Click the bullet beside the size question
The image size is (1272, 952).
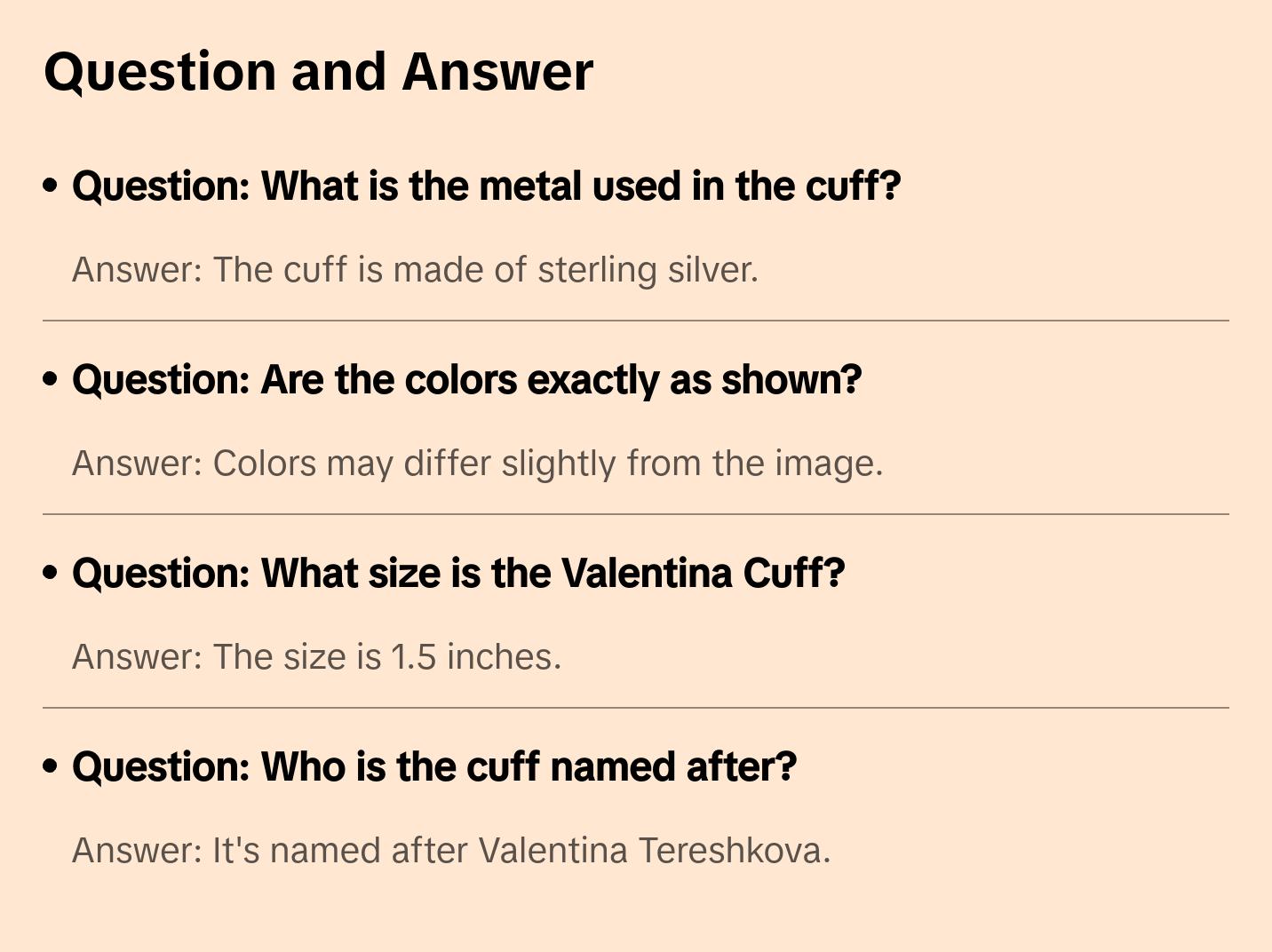tap(51, 573)
